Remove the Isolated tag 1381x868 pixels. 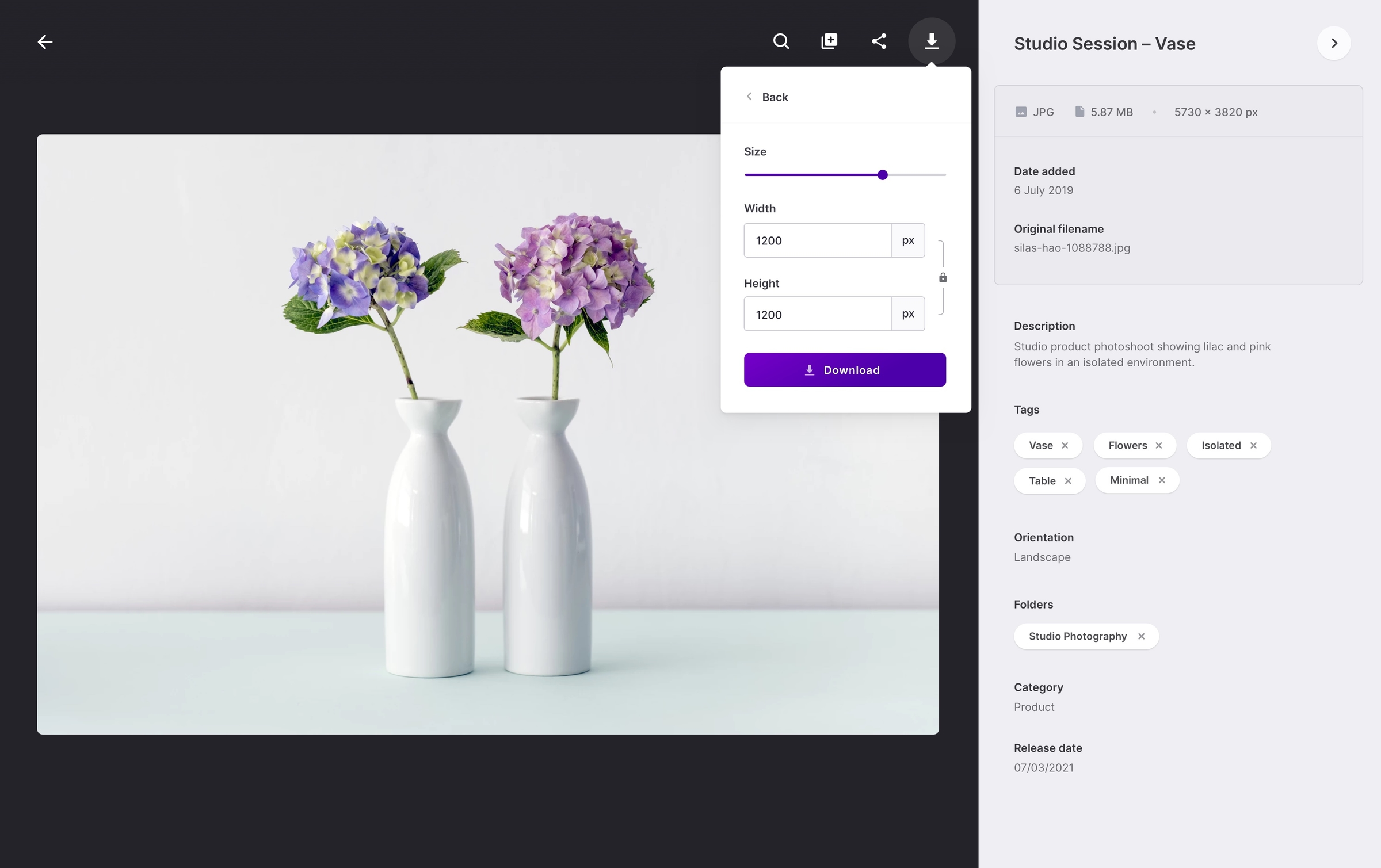(1253, 445)
